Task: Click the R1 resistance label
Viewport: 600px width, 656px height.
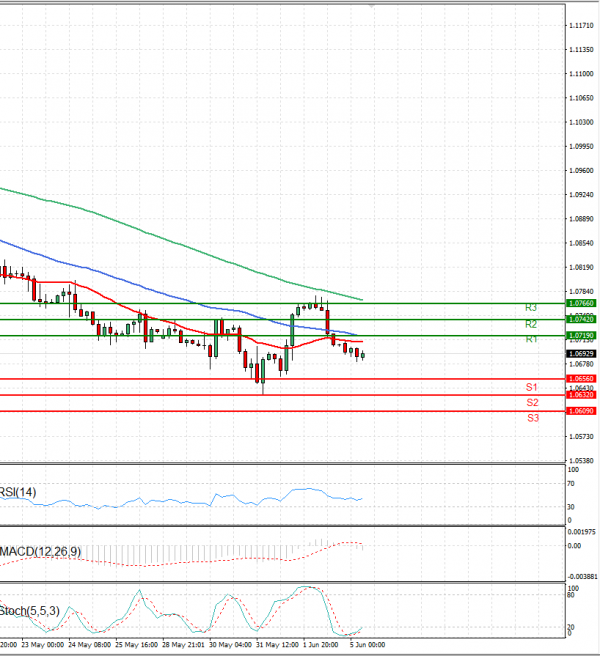Action: pyautogui.click(x=531, y=339)
